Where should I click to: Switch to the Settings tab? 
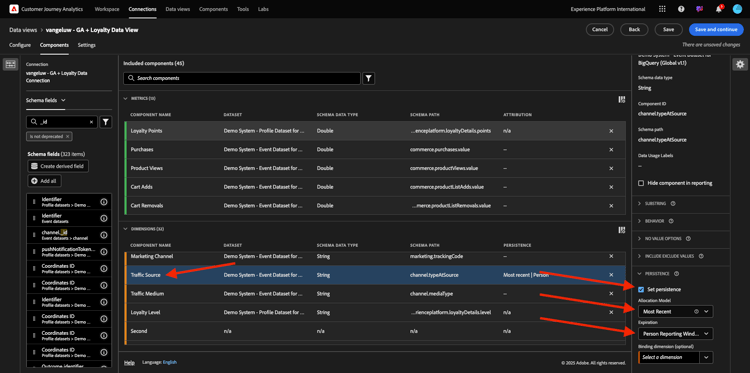click(87, 45)
